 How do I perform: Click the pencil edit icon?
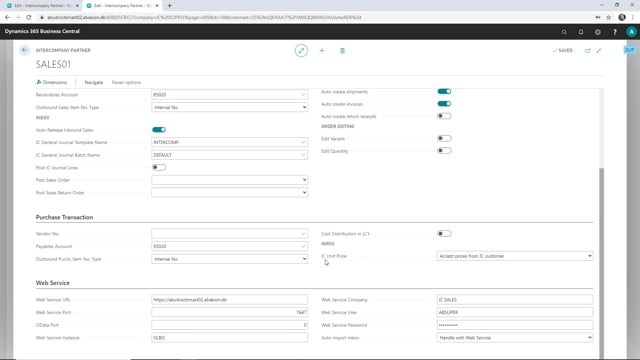(x=301, y=51)
